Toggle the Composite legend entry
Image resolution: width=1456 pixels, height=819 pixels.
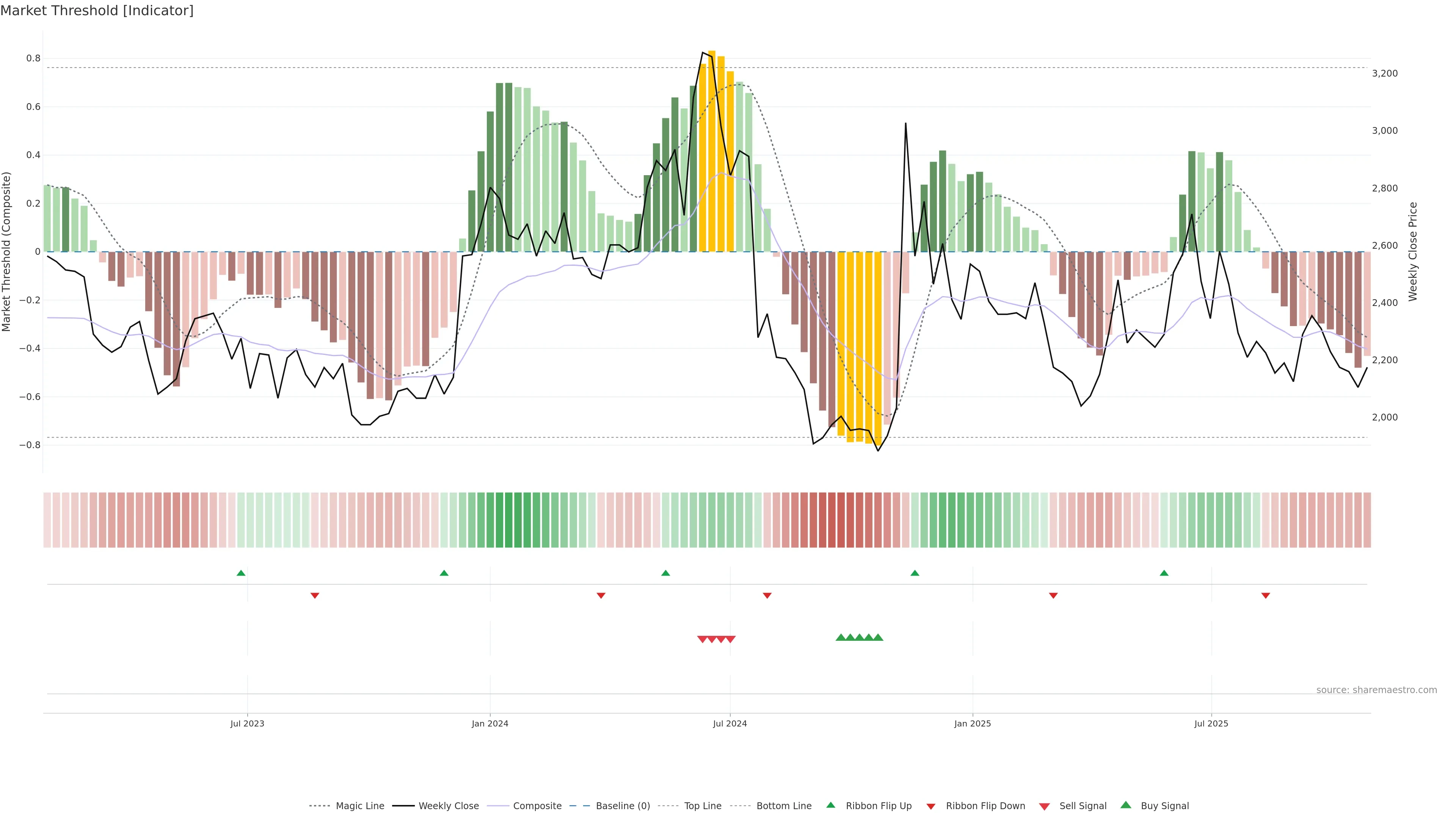tap(537, 806)
